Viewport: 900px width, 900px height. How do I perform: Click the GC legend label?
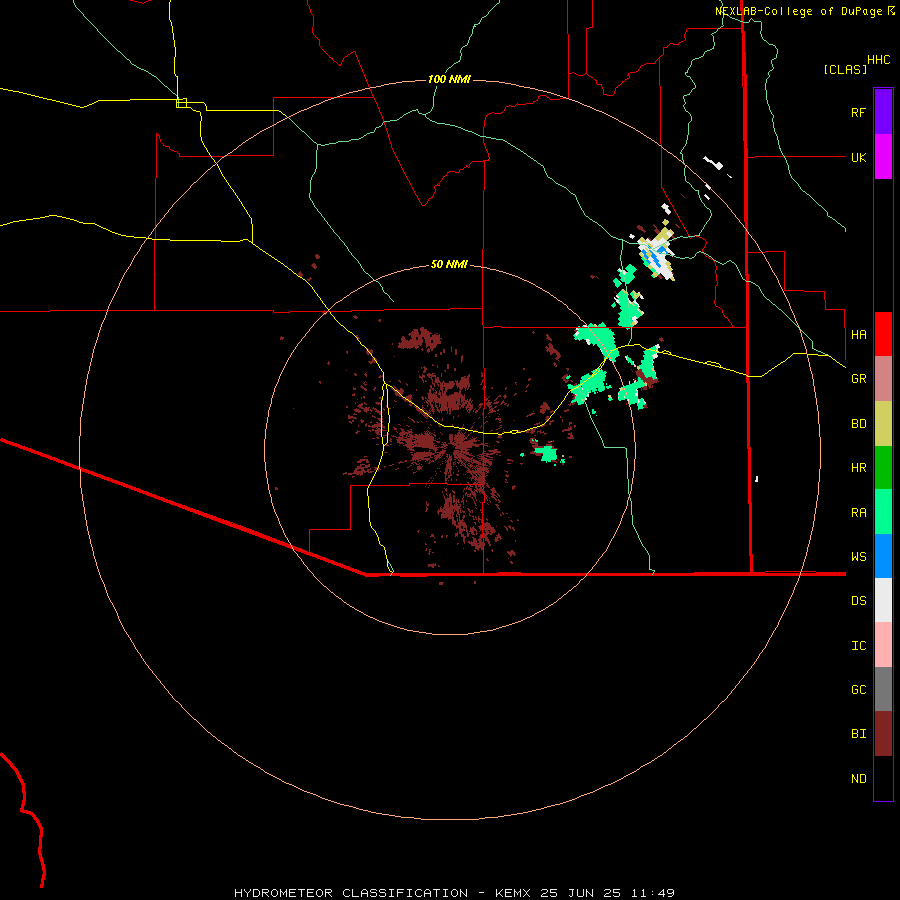point(858,690)
